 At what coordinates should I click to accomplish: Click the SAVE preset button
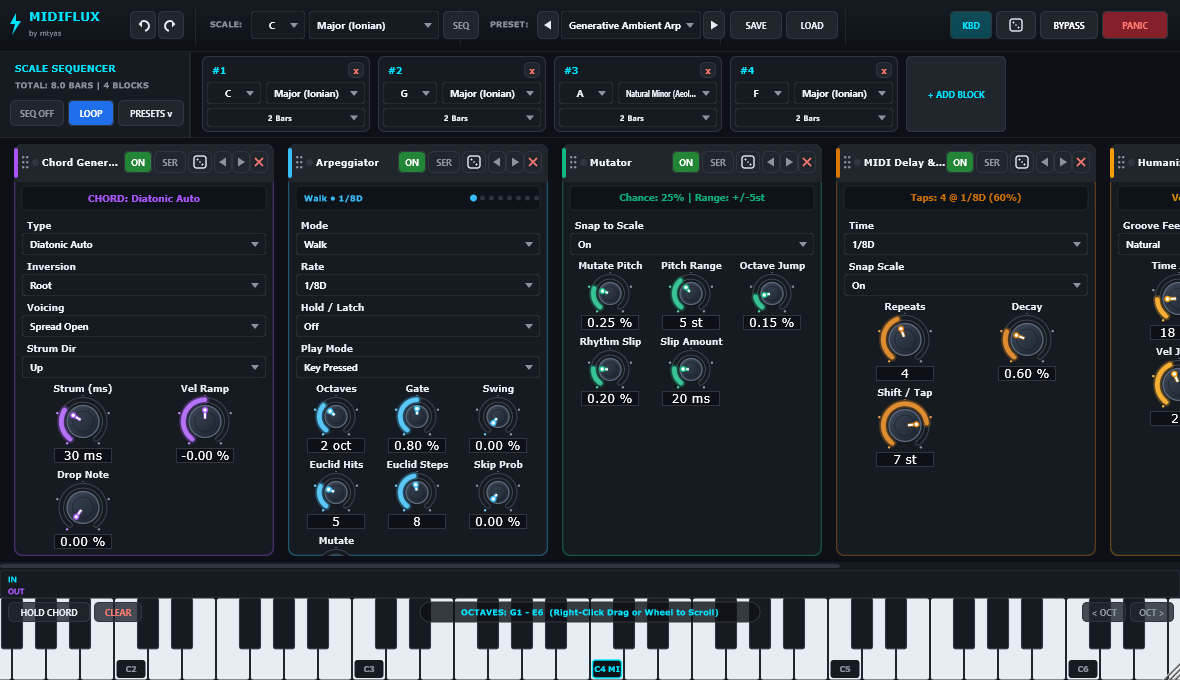coord(756,26)
